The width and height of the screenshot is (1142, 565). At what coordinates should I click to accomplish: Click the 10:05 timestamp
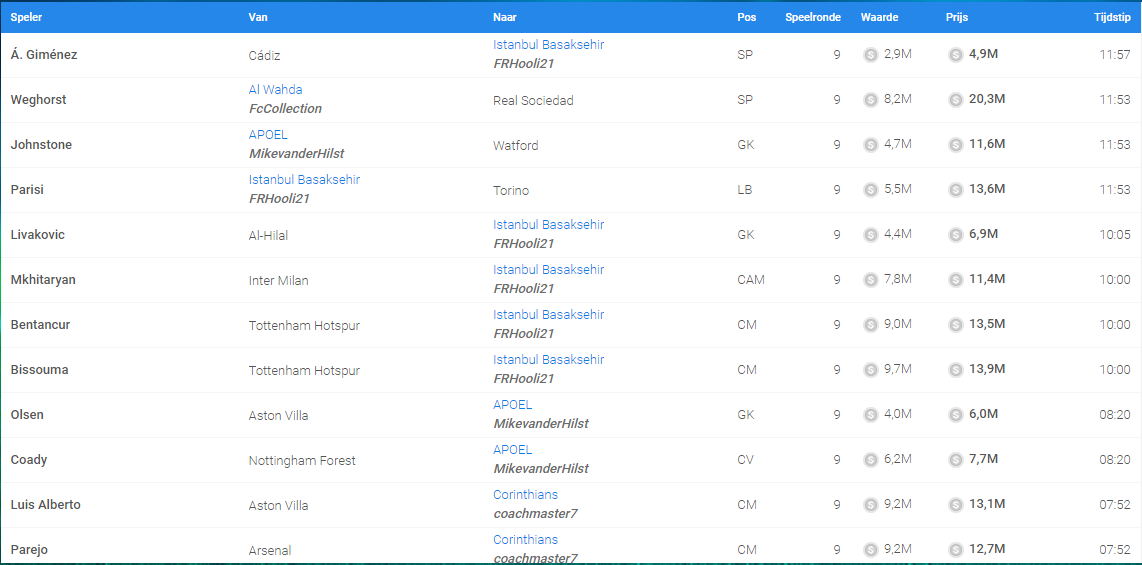click(1114, 235)
